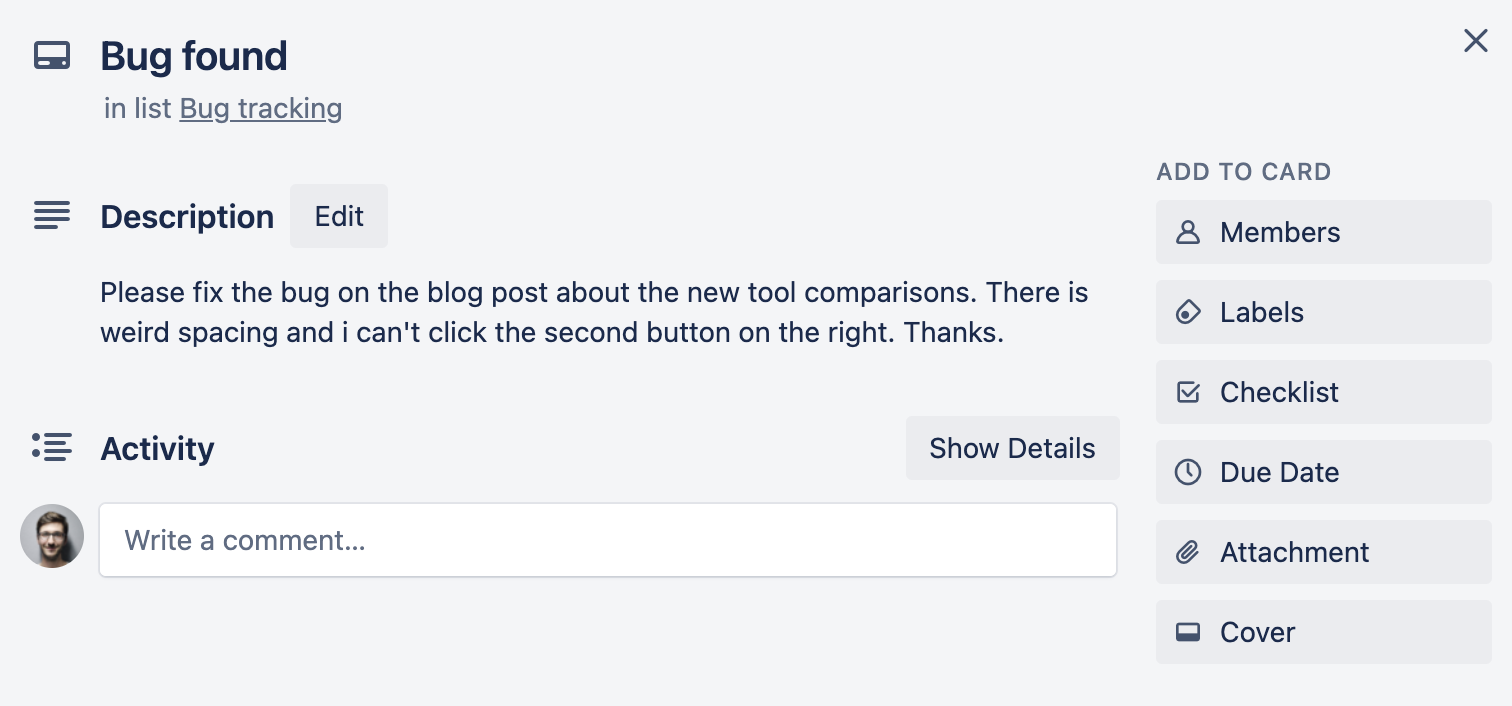This screenshot has width=1512, height=706.
Task: Close the Bug found card dialog
Action: pyautogui.click(x=1476, y=41)
